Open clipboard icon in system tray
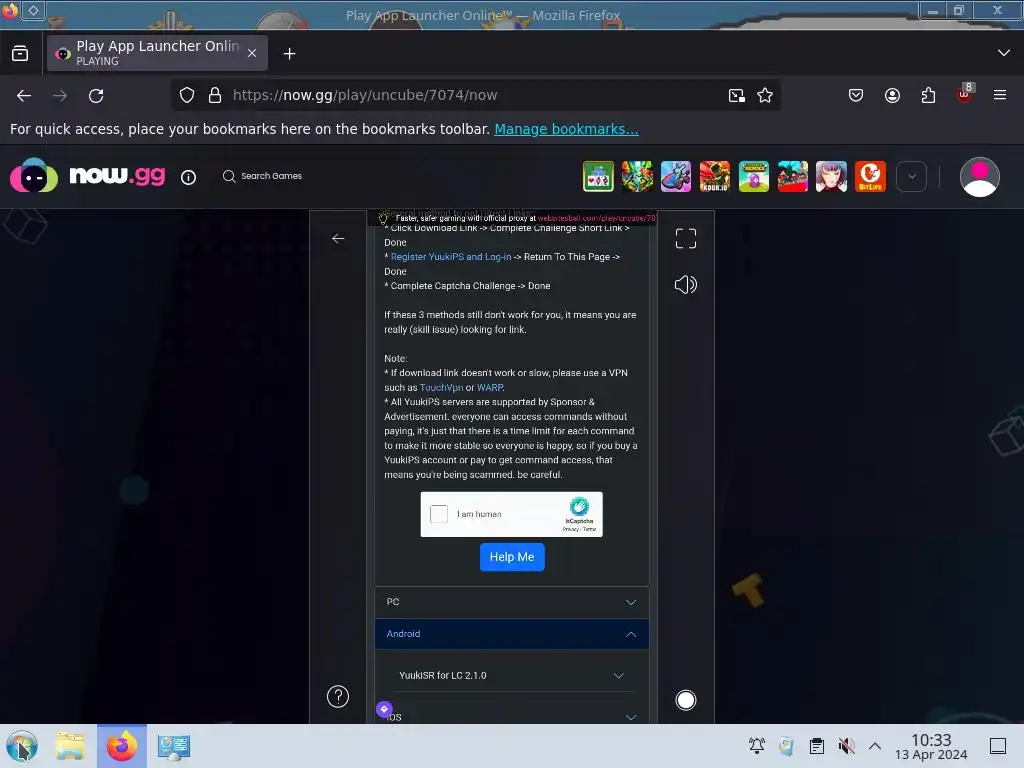This screenshot has height=768, width=1024. pyautogui.click(x=816, y=746)
